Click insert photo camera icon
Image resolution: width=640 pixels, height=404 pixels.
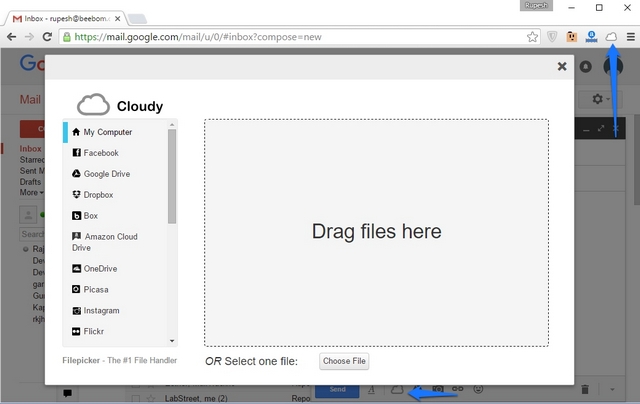(438, 390)
